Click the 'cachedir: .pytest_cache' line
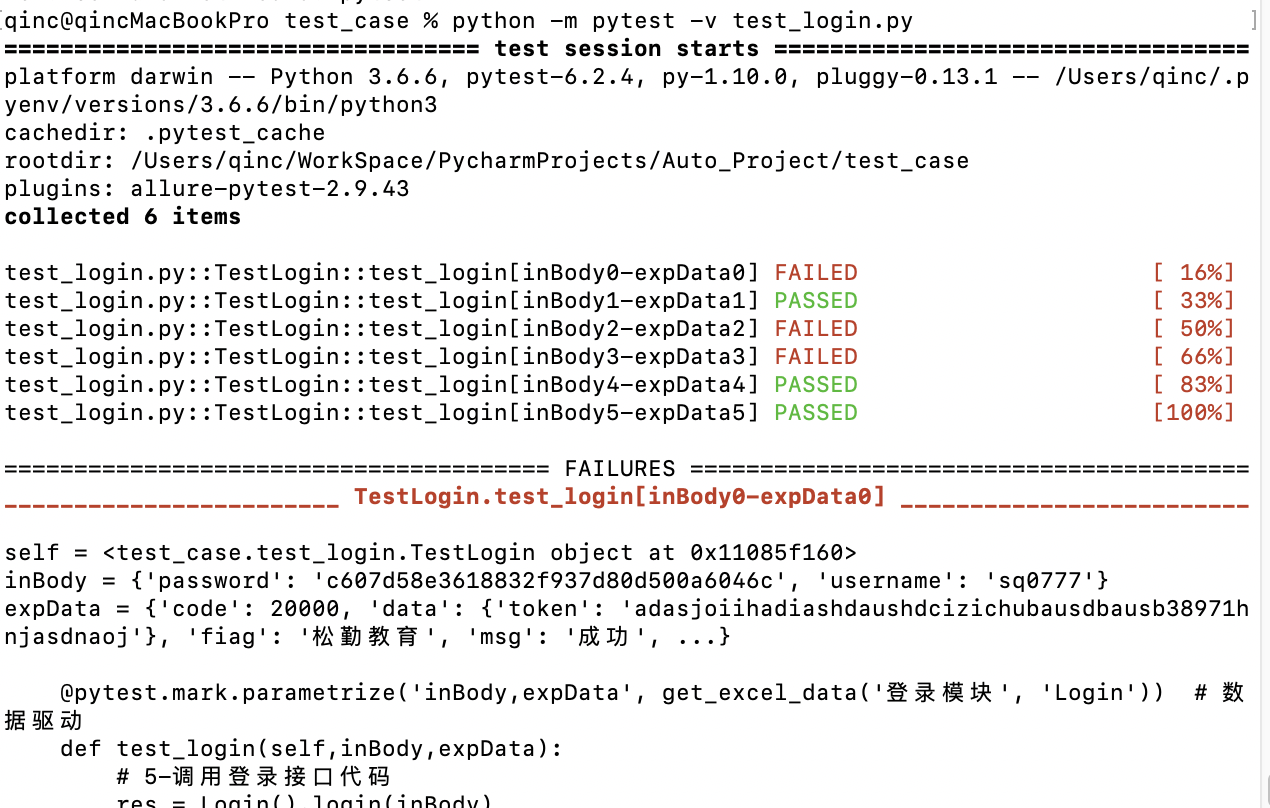Image resolution: width=1270 pixels, height=808 pixels. 165,133
